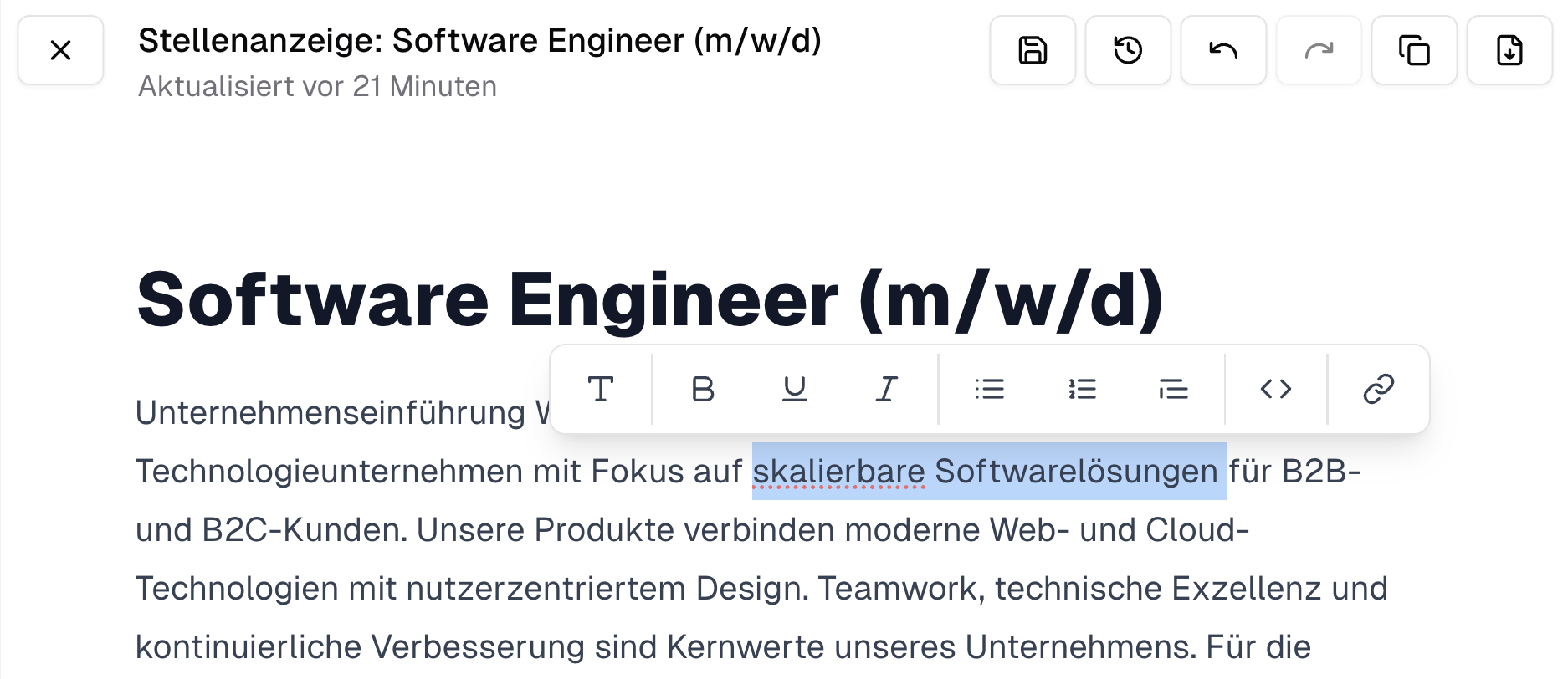Open the version history

[x=1128, y=50]
